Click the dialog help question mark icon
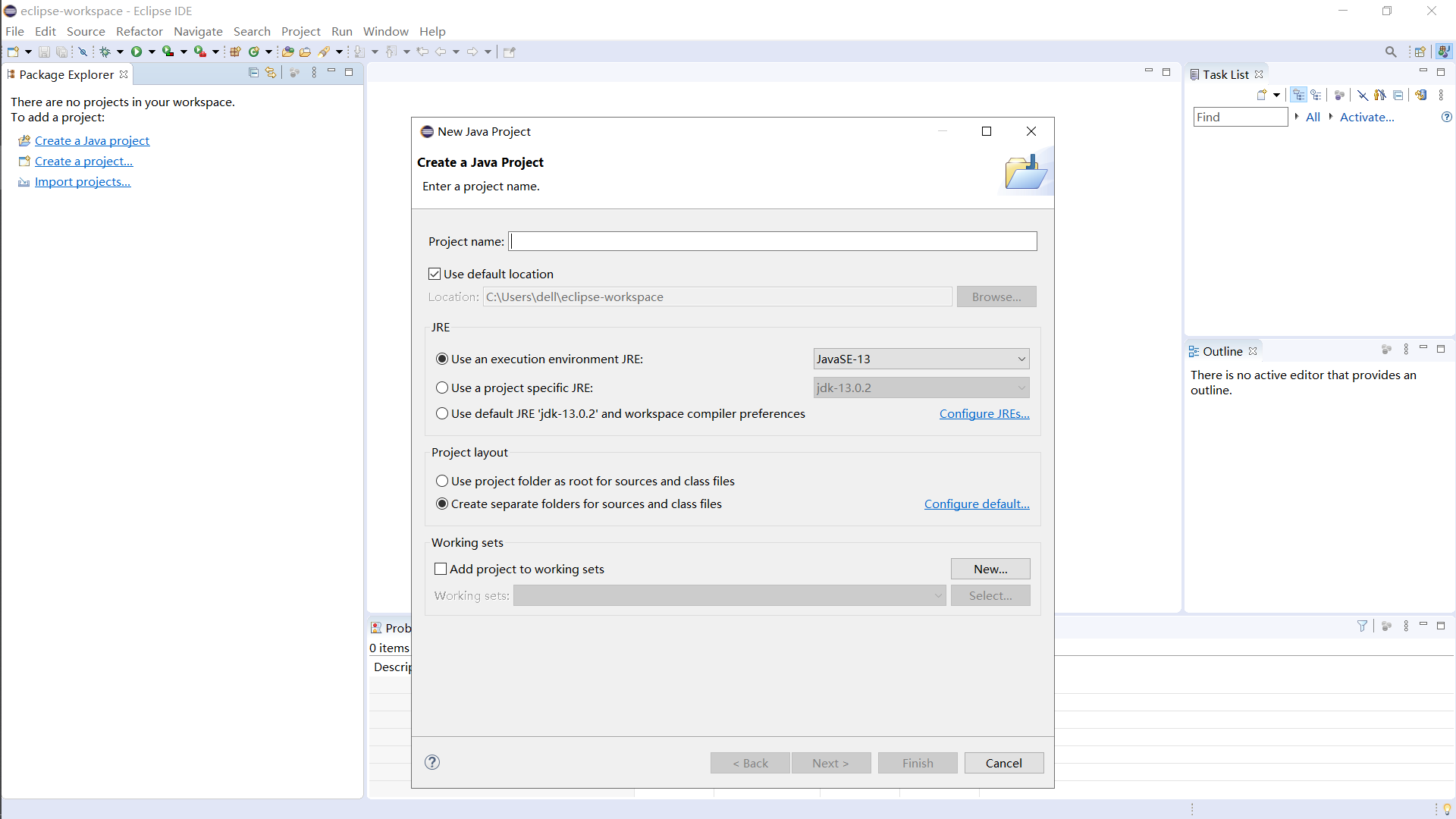 [x=432, y=762]
